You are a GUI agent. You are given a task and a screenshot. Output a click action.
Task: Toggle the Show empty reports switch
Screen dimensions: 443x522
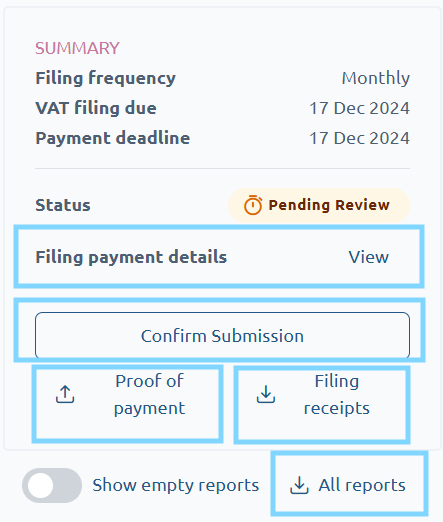point(52,485)
